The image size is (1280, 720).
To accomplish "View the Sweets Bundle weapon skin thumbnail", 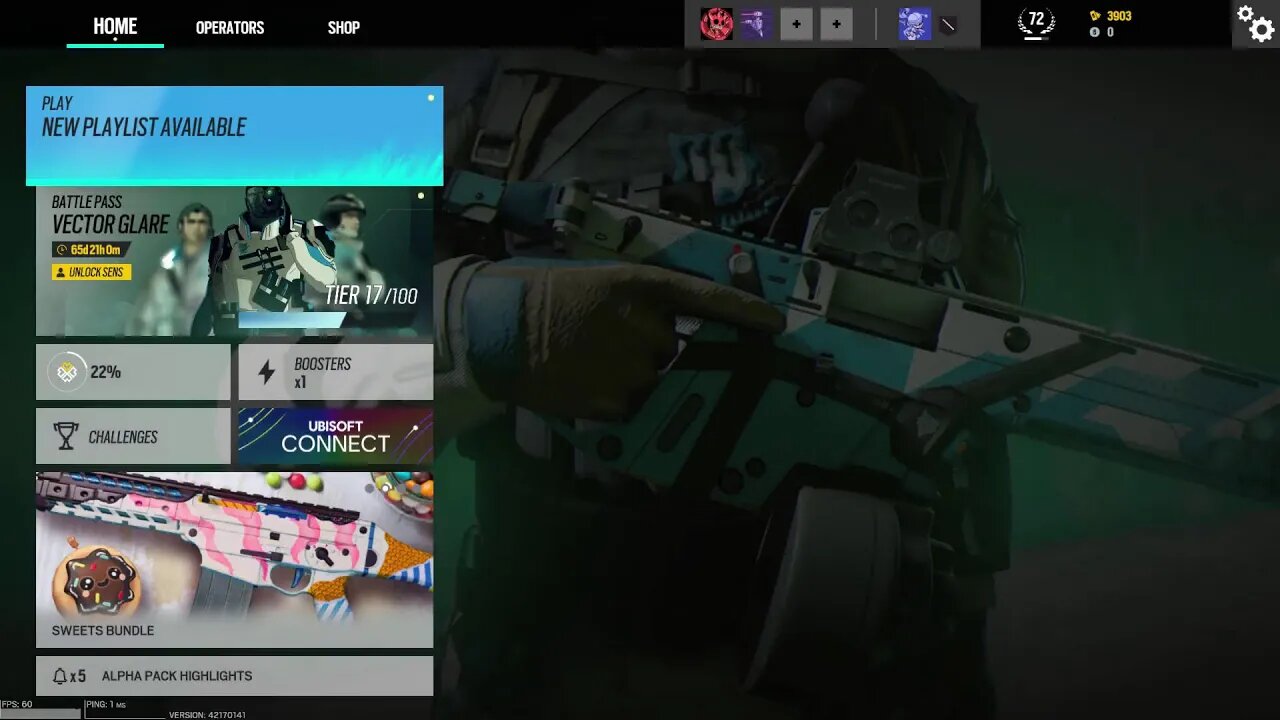I will (234, 560).
